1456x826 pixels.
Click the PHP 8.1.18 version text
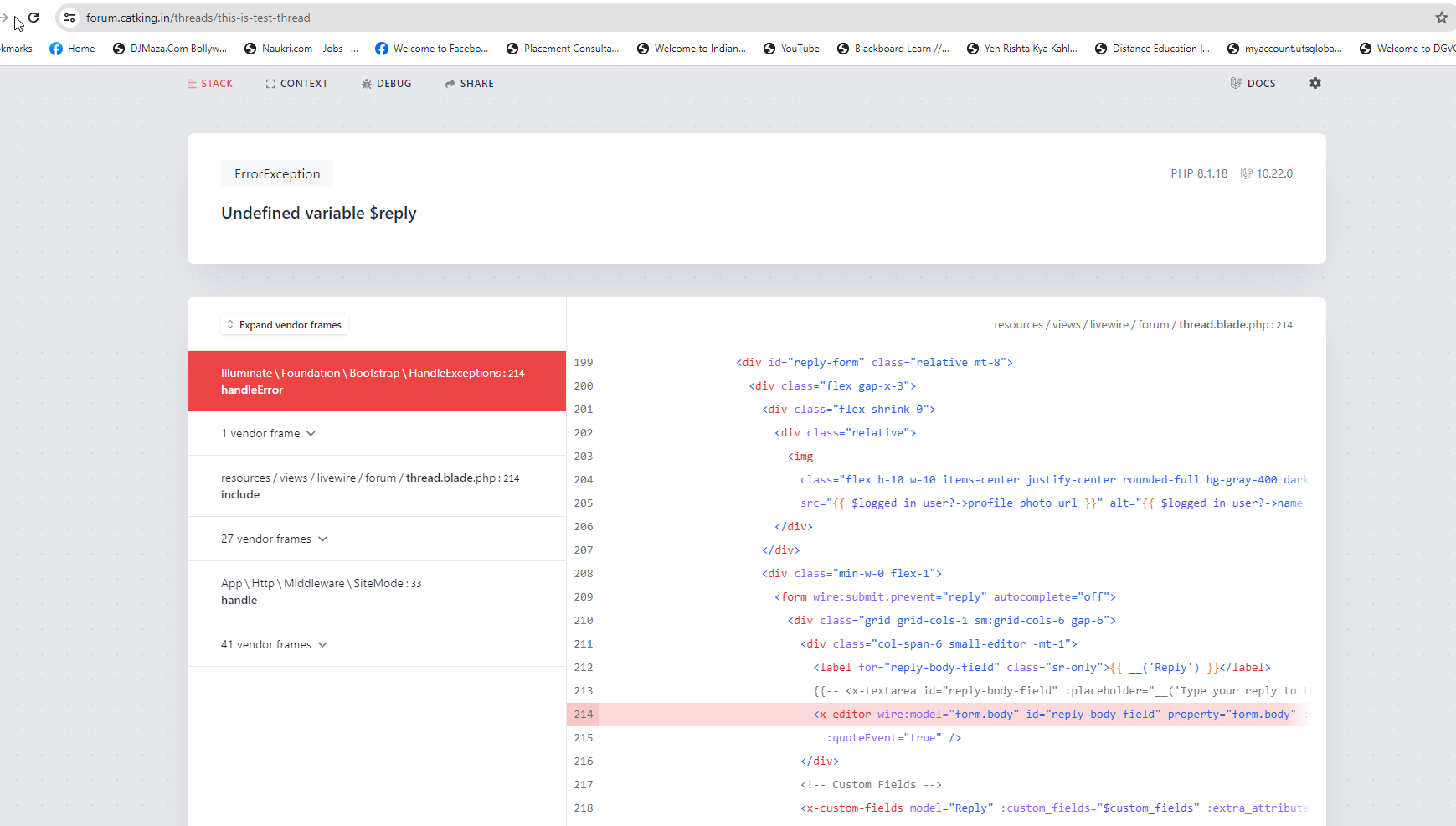[1199, 173]
